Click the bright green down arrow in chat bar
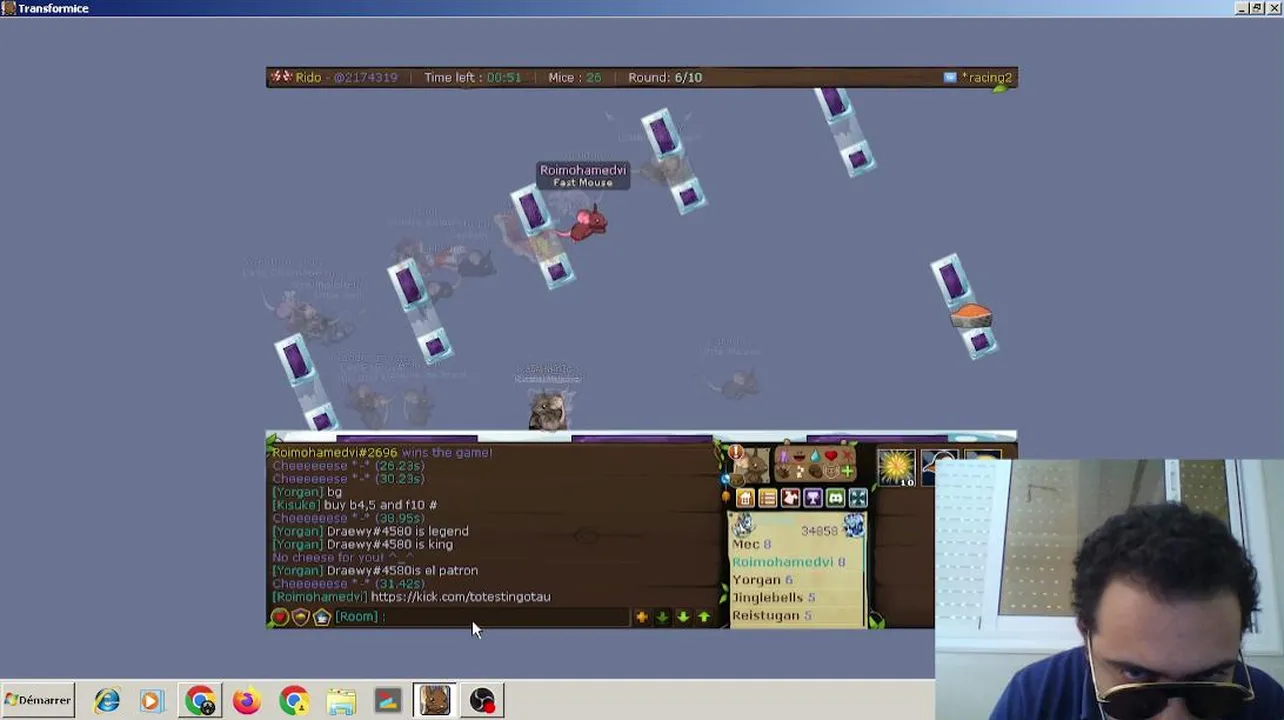This screenshot has height=720, width=1284. [x=683, y=617]
